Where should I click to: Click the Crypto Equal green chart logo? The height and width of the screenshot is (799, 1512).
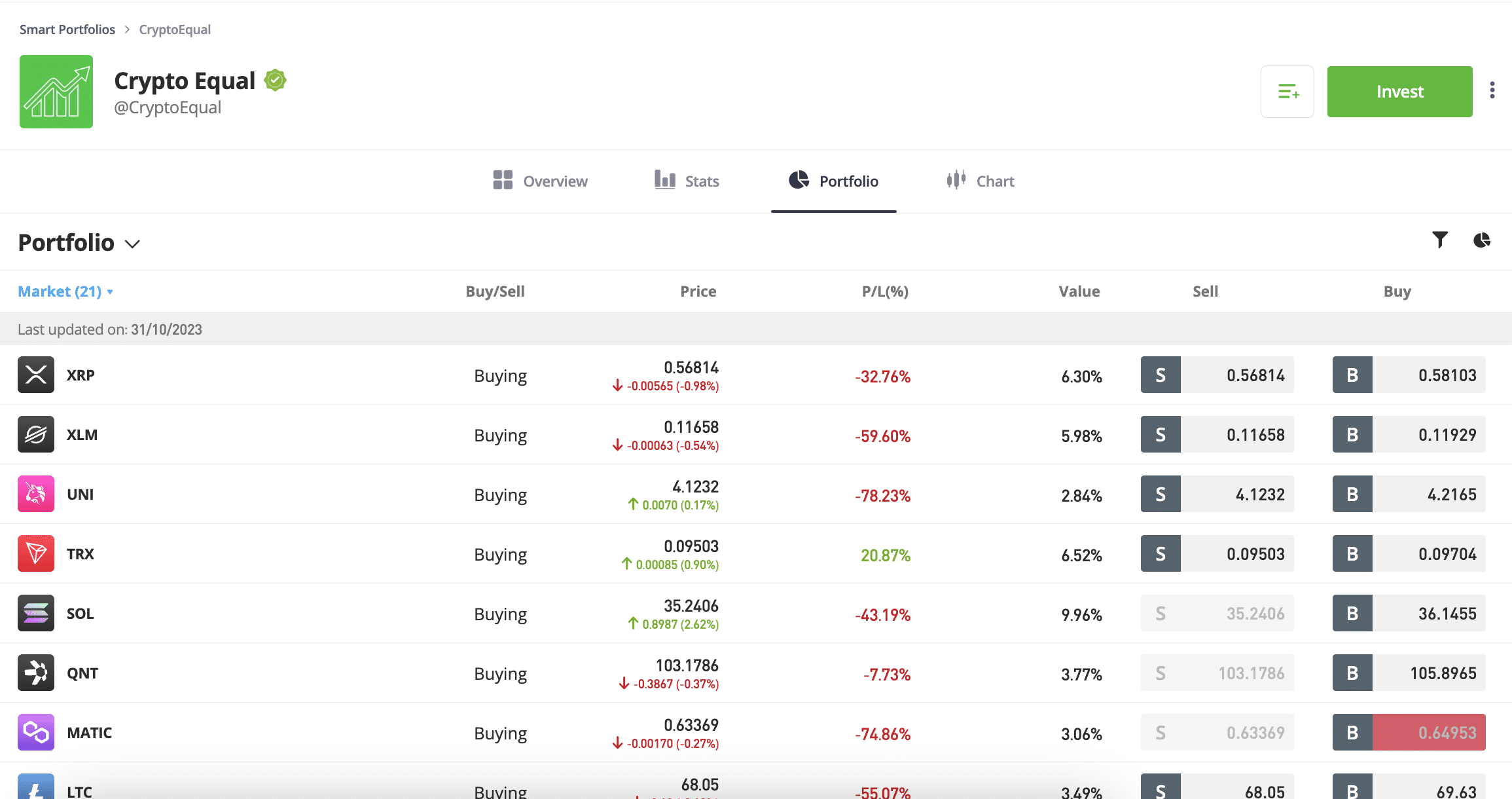pyautogui.click(x=56, y=92)
